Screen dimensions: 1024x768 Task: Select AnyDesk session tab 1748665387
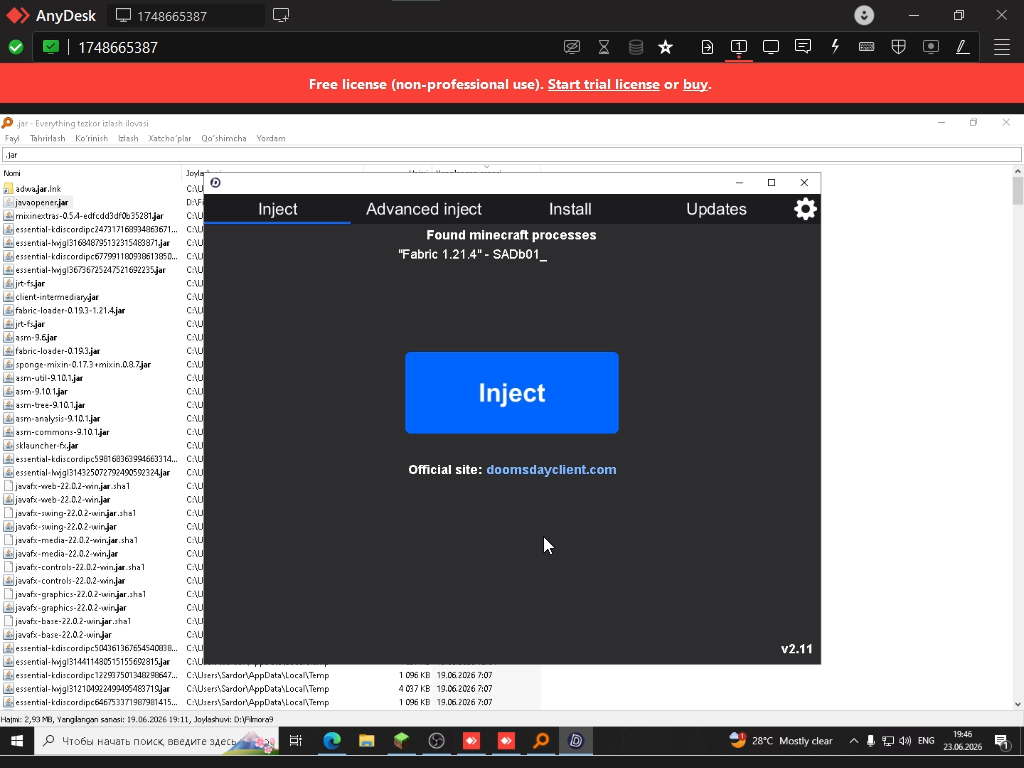pyautogui.click(x=186, y=16)
